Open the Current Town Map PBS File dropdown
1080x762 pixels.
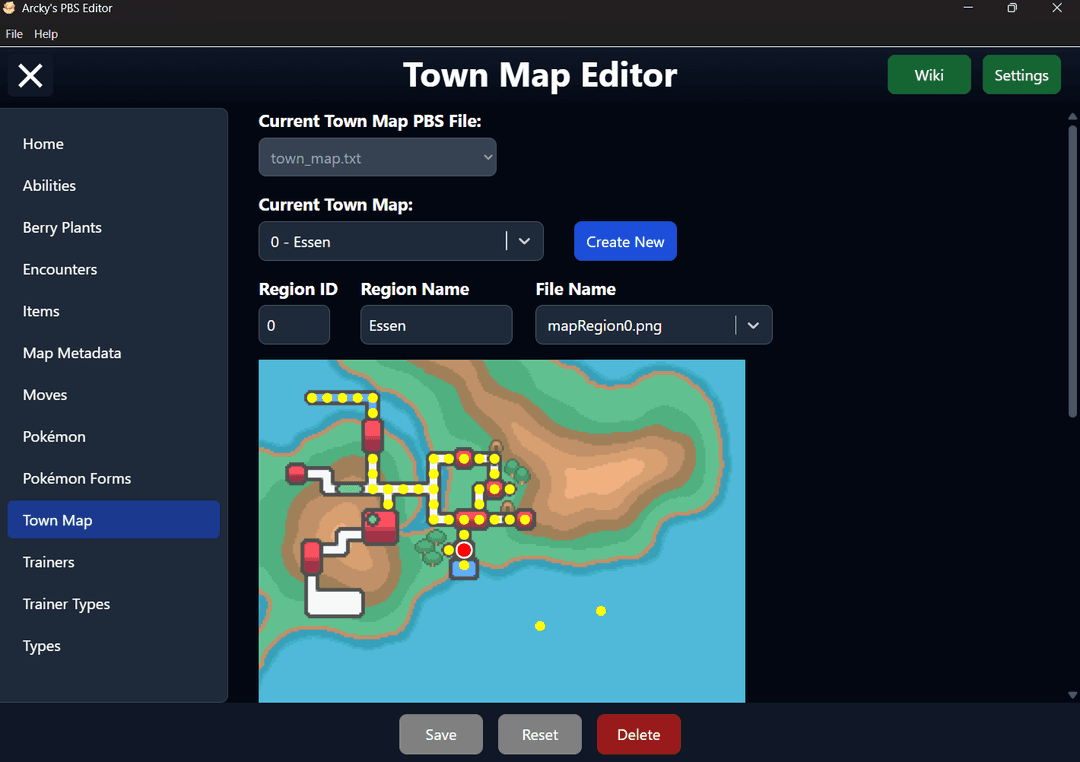point(377,157)
